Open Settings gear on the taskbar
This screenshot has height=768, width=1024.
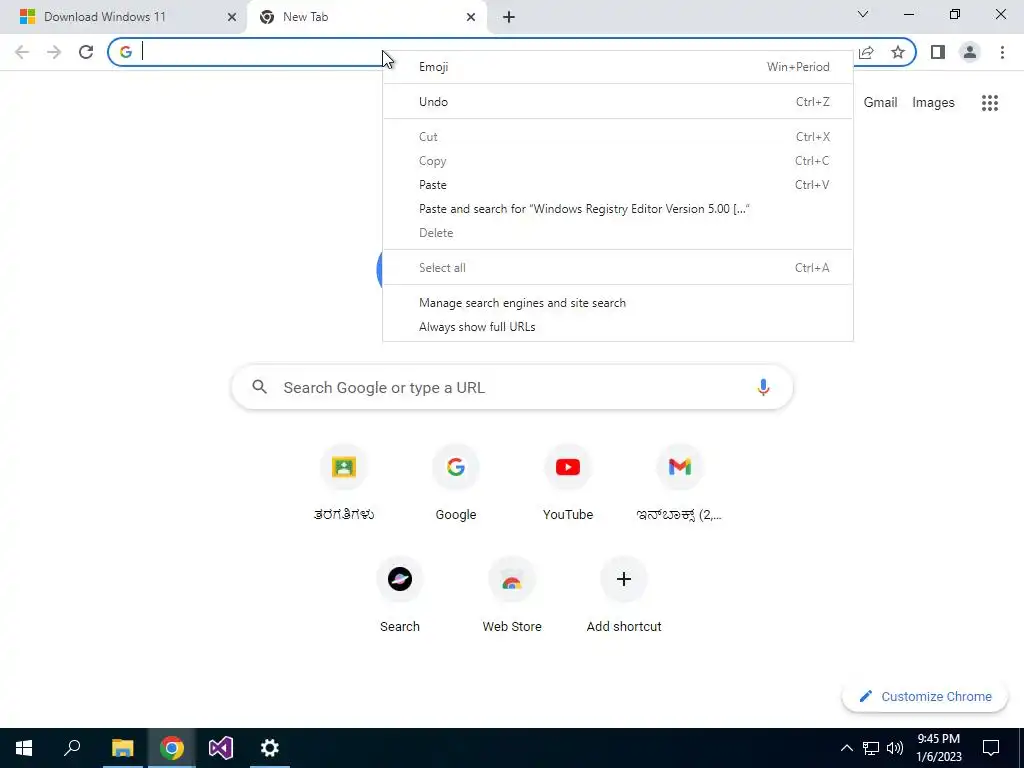270,748
